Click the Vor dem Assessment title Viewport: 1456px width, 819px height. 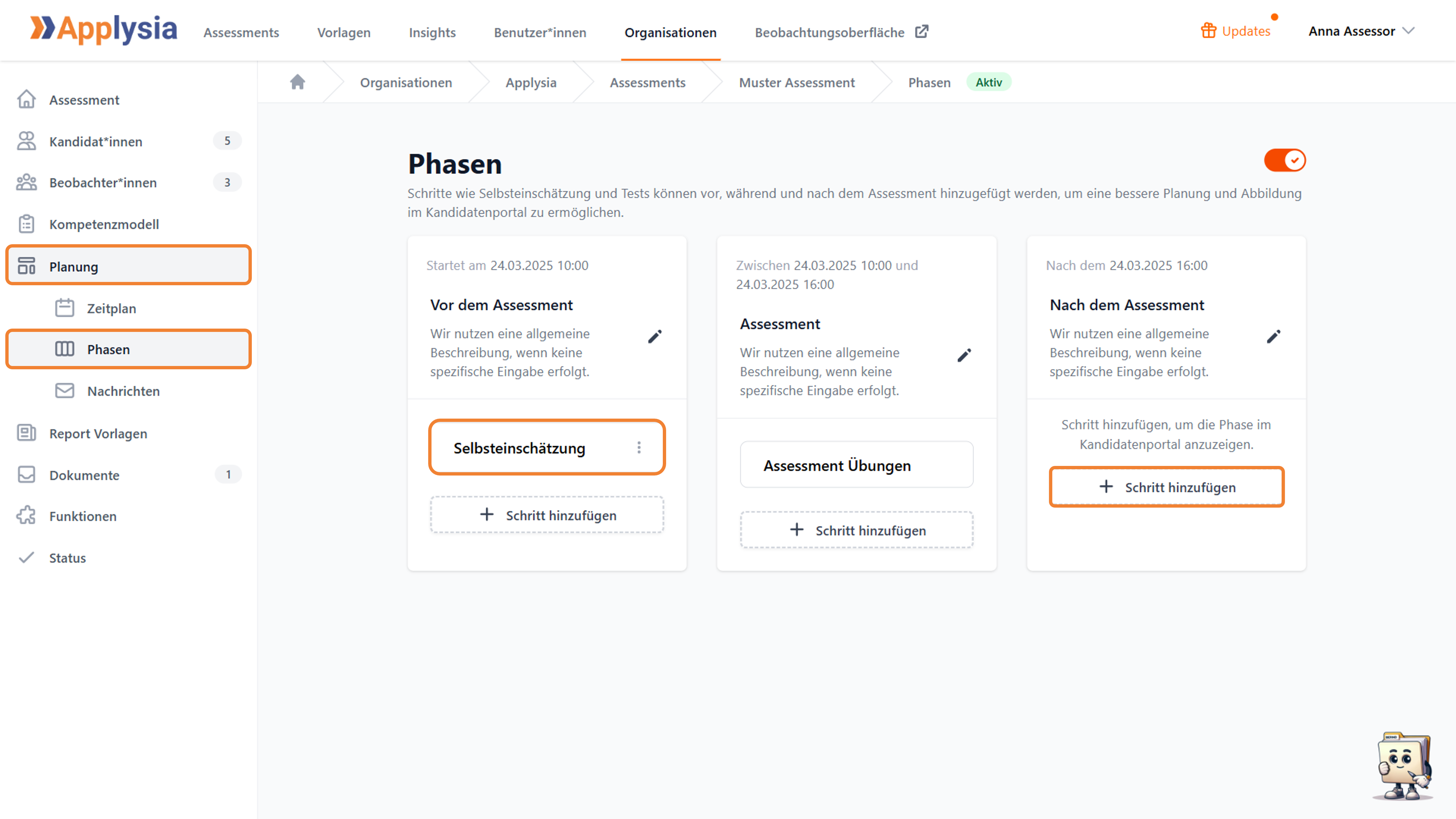coord(501,305)
